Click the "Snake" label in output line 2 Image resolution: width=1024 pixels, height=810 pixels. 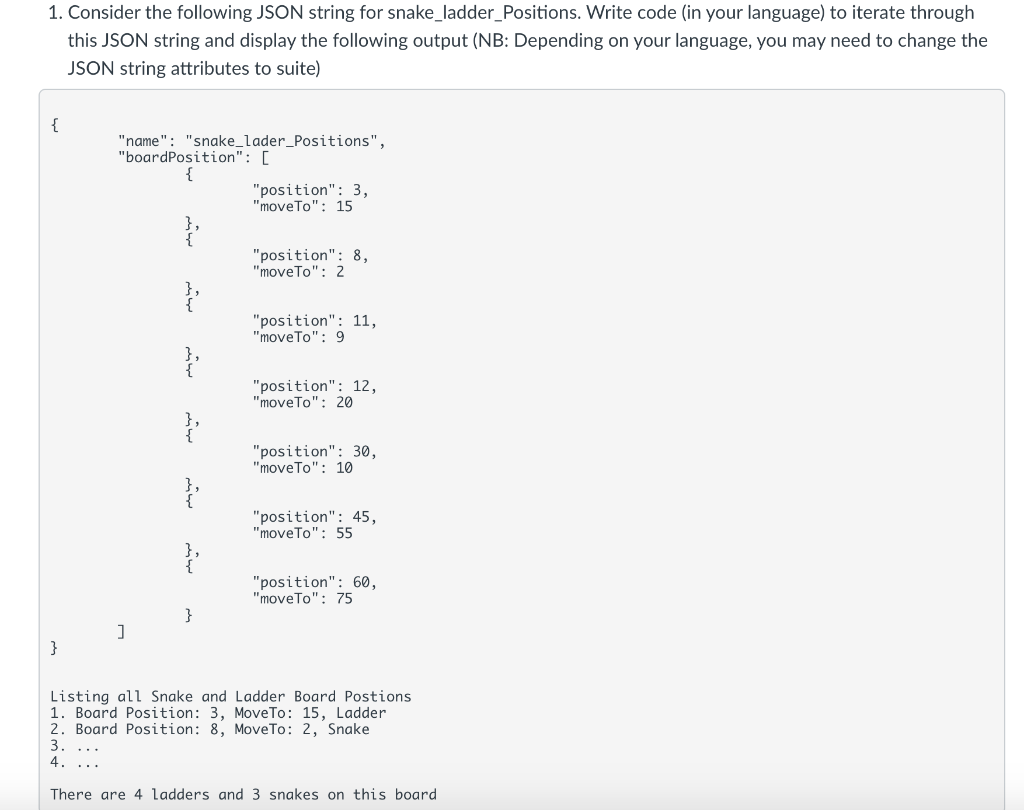[350, 729]
